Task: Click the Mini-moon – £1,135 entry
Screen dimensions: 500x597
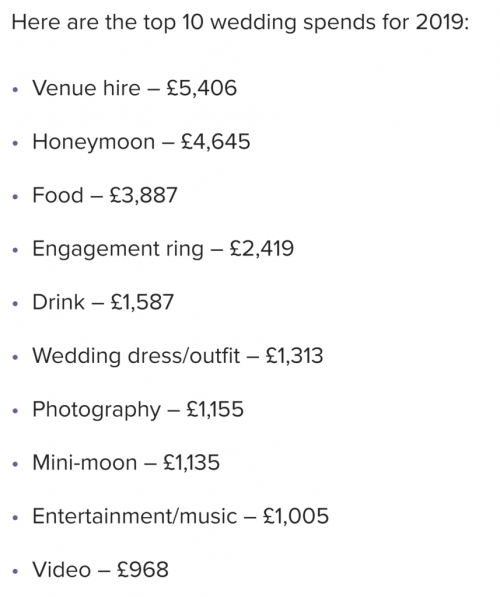Action: coord(126,463)
